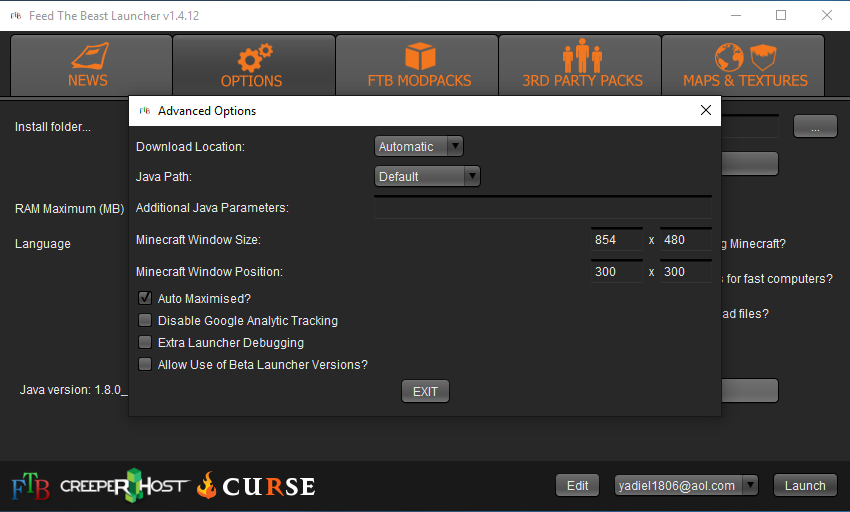850x512 pixels.
Task: Uncheck the Auto Maximised checkbox
Action: click(x=145, y=298)
